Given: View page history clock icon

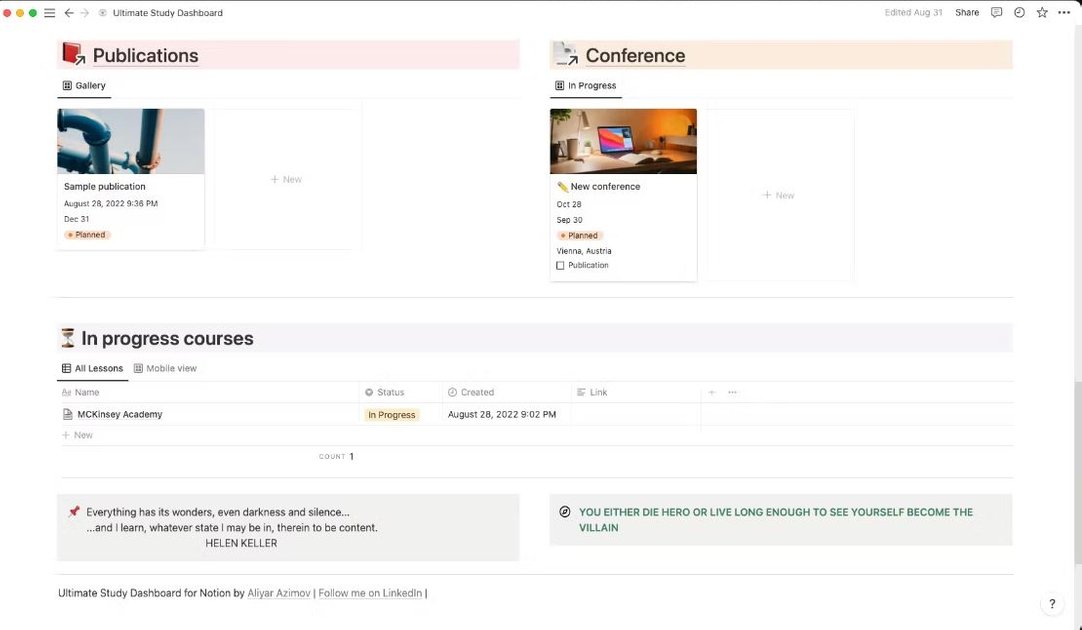Looking at the screenshot, I should 1019,13.
